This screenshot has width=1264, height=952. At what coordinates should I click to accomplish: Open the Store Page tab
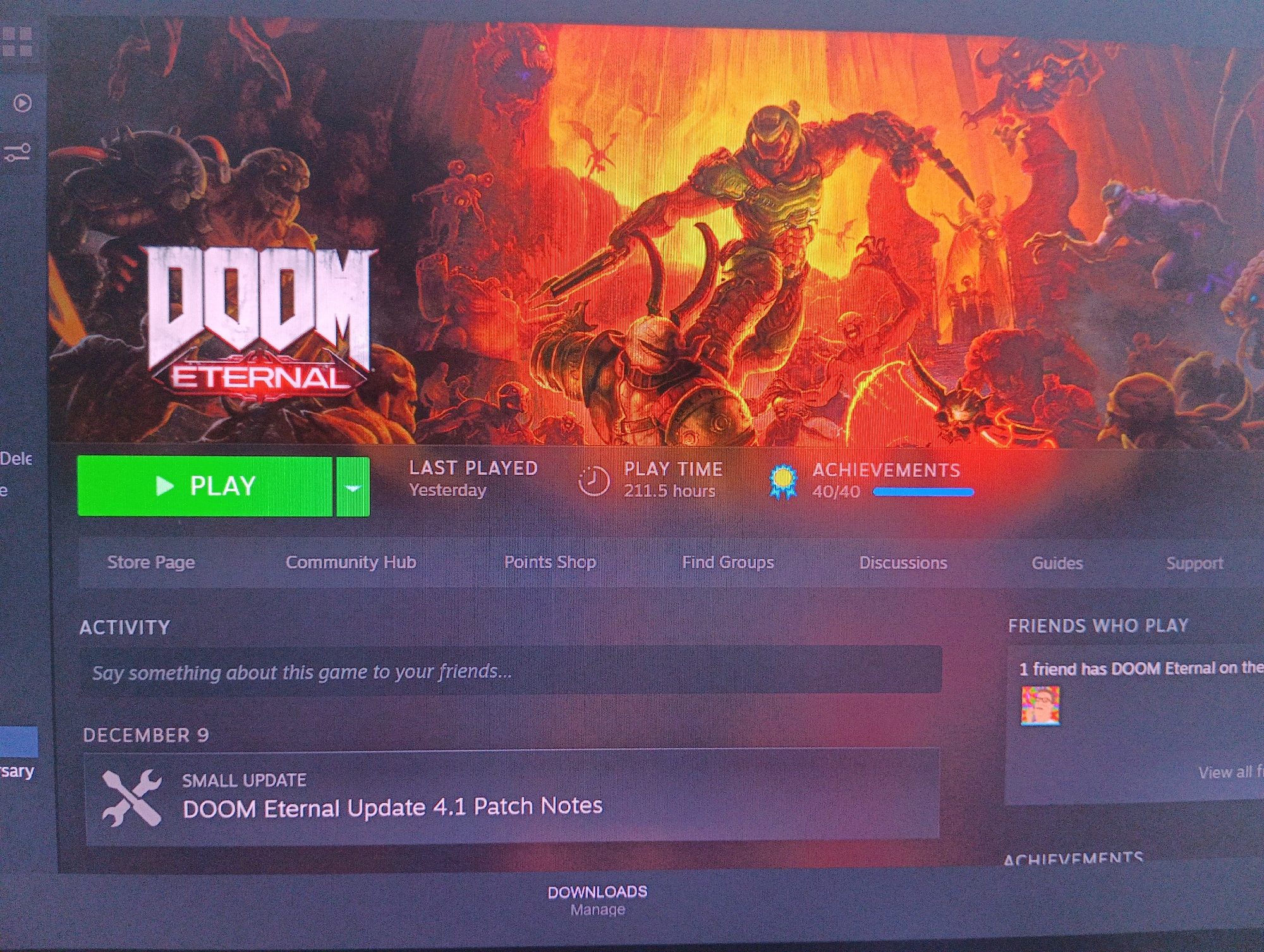(x=151, y=562)
